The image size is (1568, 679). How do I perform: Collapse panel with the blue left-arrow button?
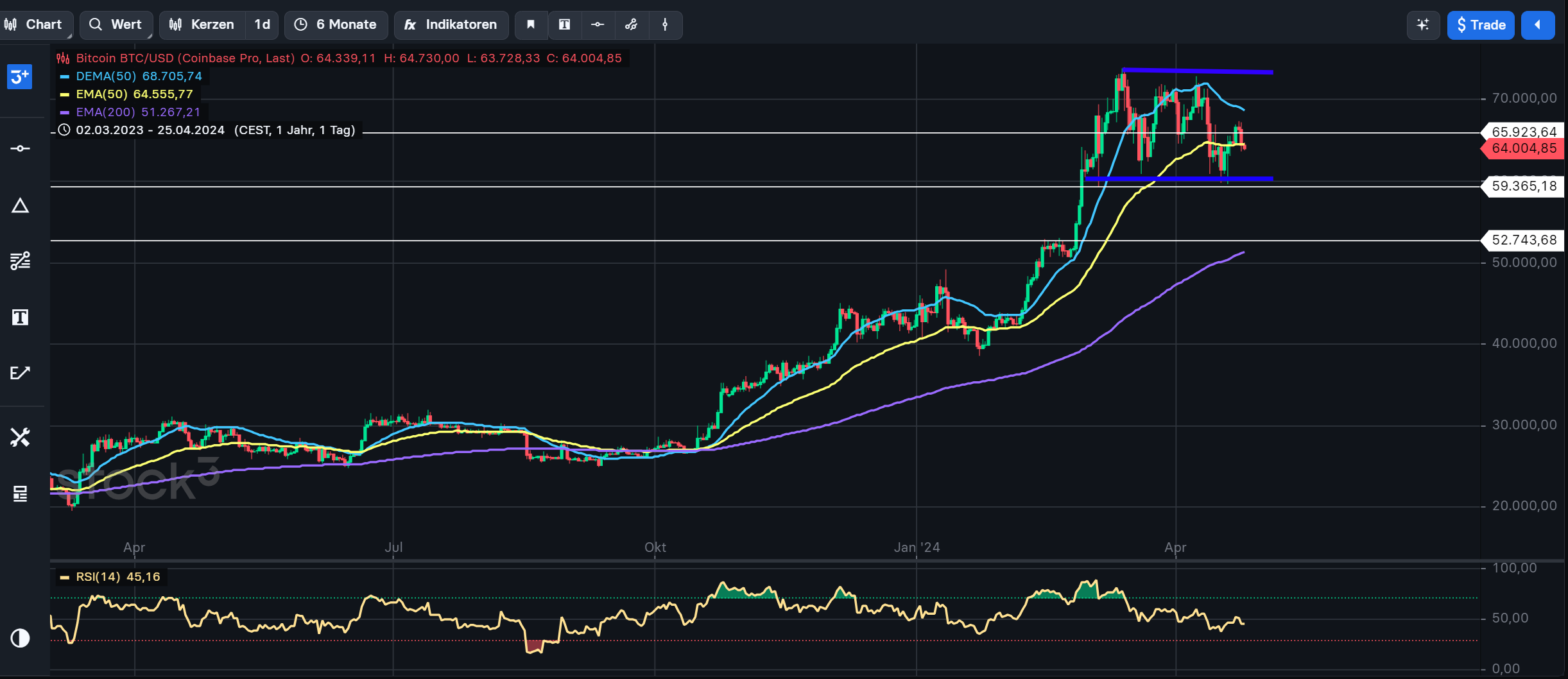[x=1537, y=25]
